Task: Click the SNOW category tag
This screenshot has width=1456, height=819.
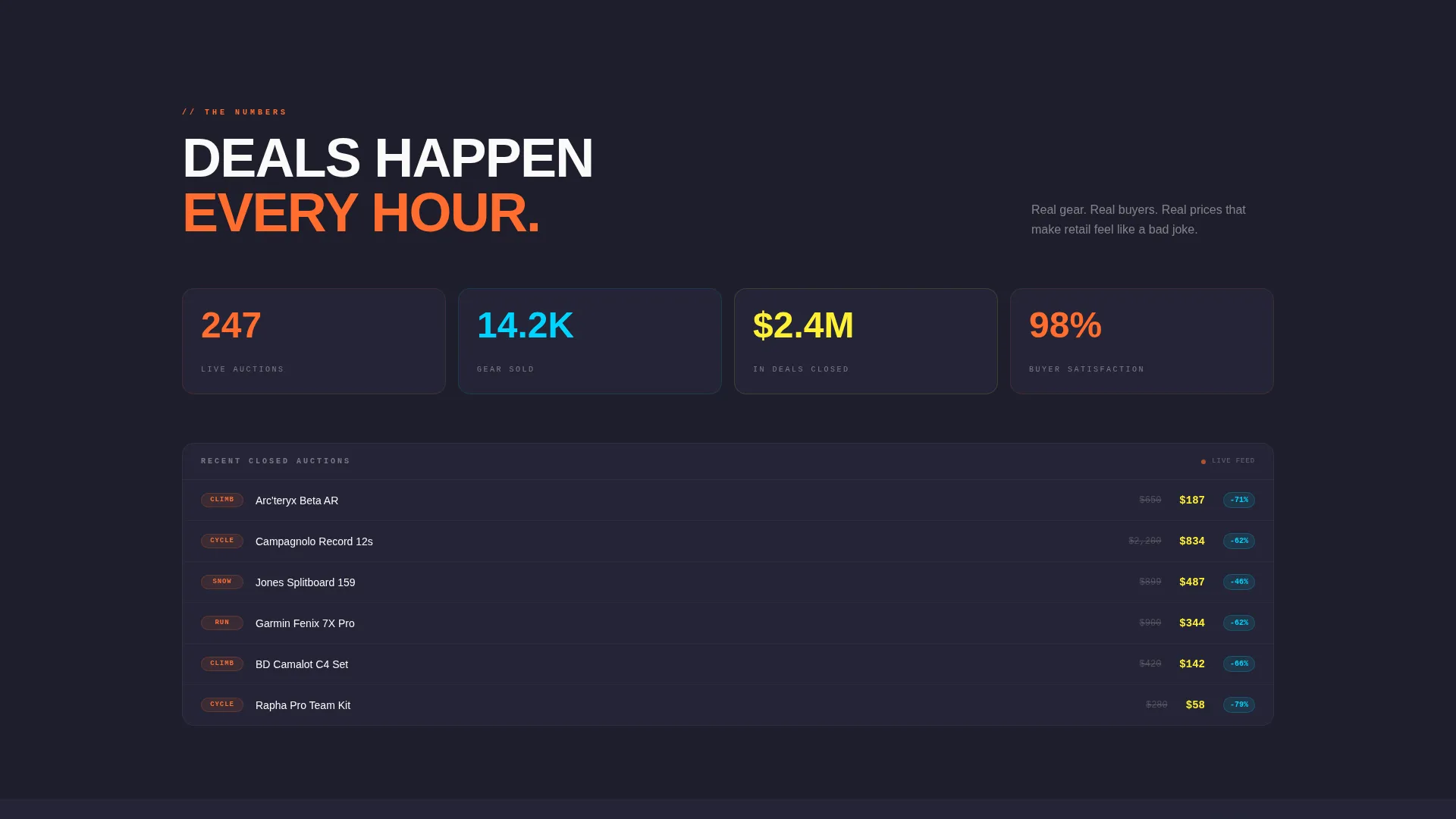Action: [222, 582]
